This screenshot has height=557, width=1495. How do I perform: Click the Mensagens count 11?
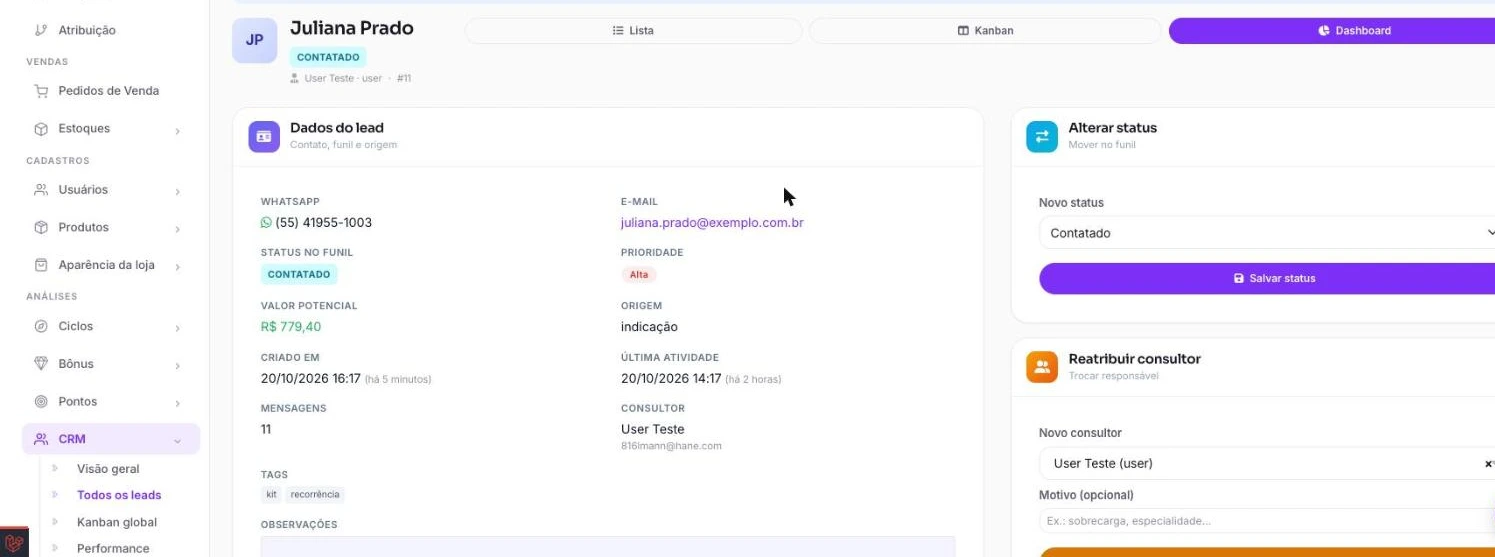coord(266,429)
